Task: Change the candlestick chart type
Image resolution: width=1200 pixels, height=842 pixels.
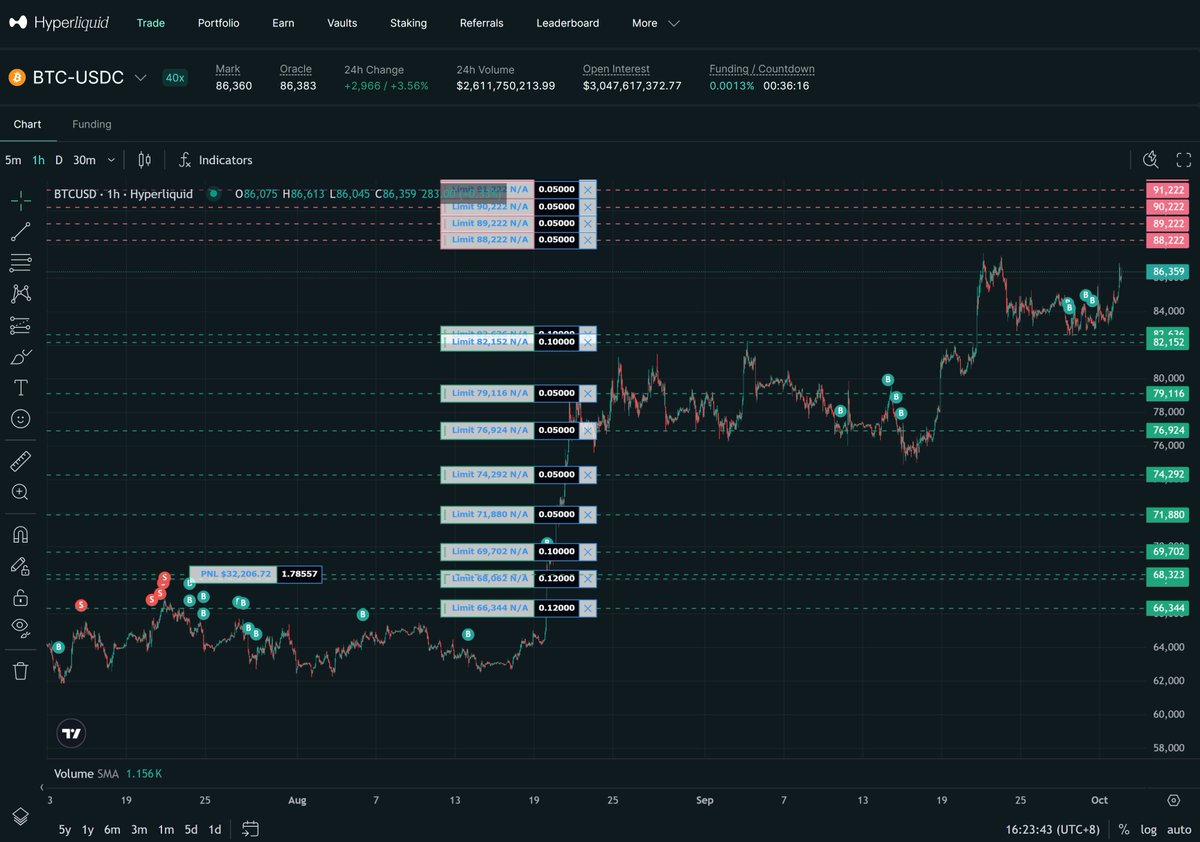Action: tap(144, 160)
